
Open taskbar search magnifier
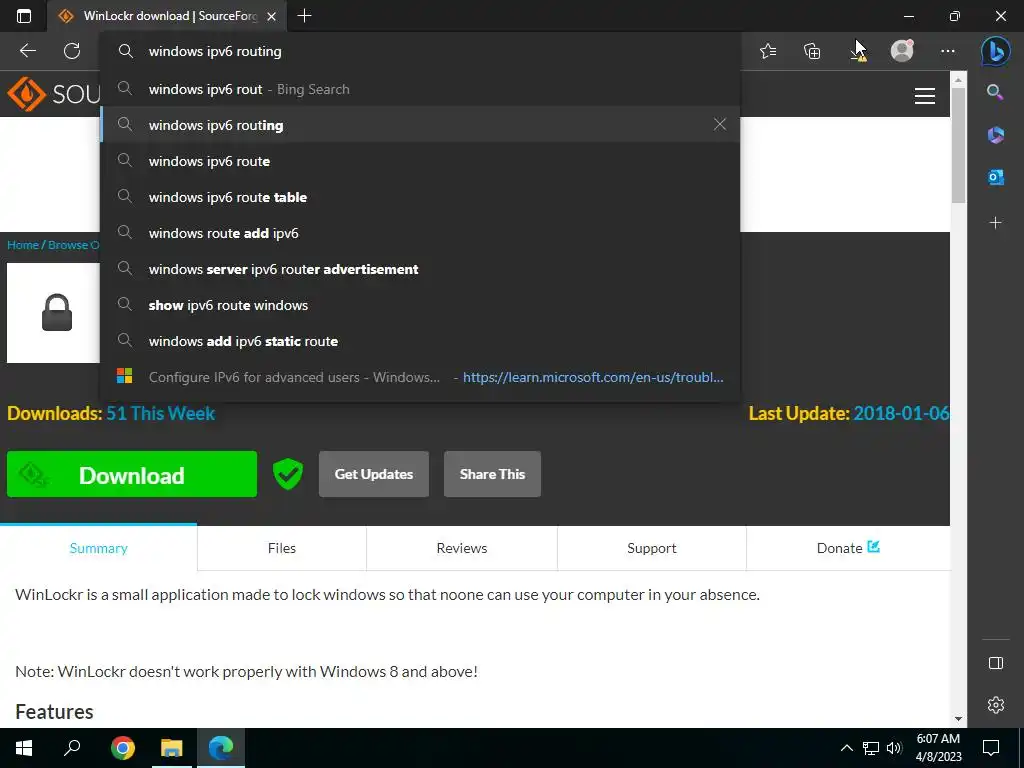point(72,748)
